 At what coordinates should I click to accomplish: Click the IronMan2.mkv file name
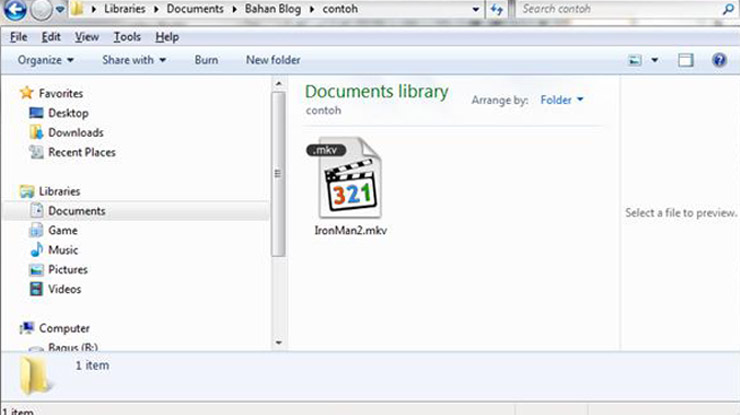[351, 231]
